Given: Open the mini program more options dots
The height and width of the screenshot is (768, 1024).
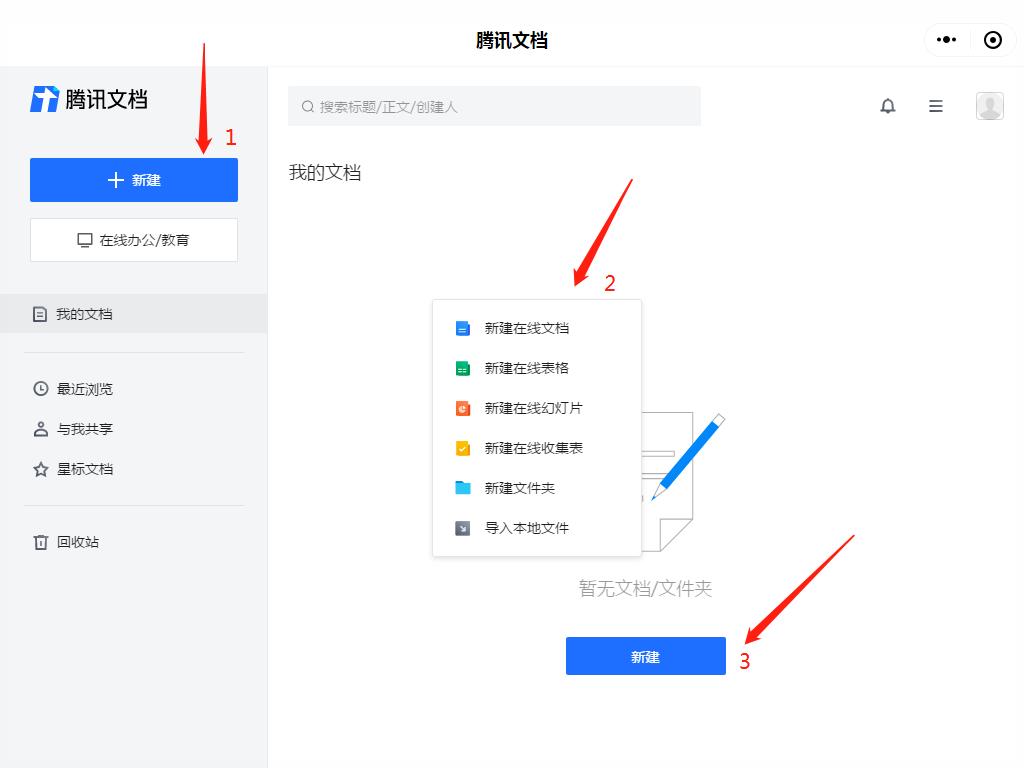Looking at the screenshot, I should 946,40.
